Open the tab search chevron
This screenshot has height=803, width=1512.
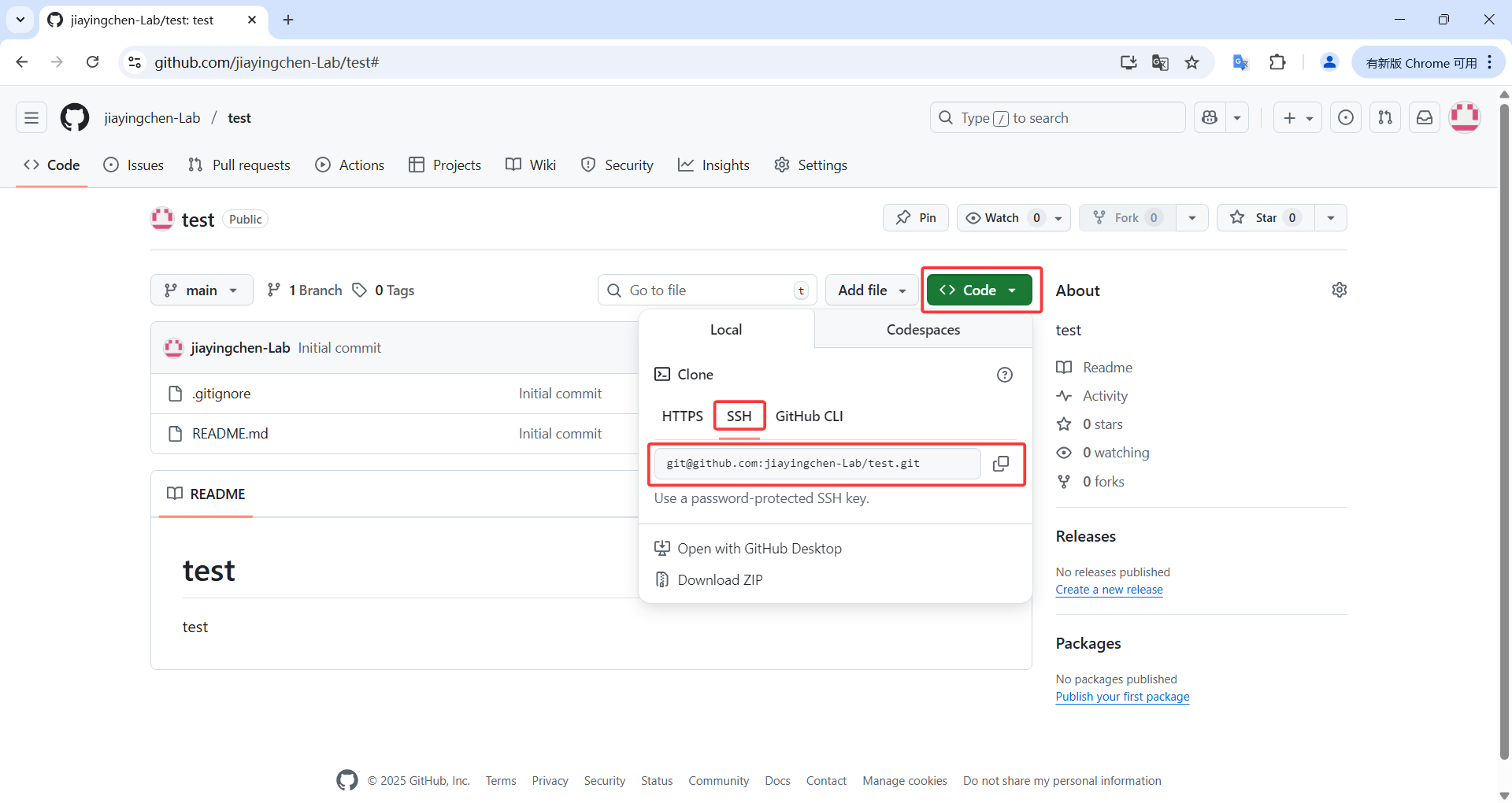(x=20, y=20)
